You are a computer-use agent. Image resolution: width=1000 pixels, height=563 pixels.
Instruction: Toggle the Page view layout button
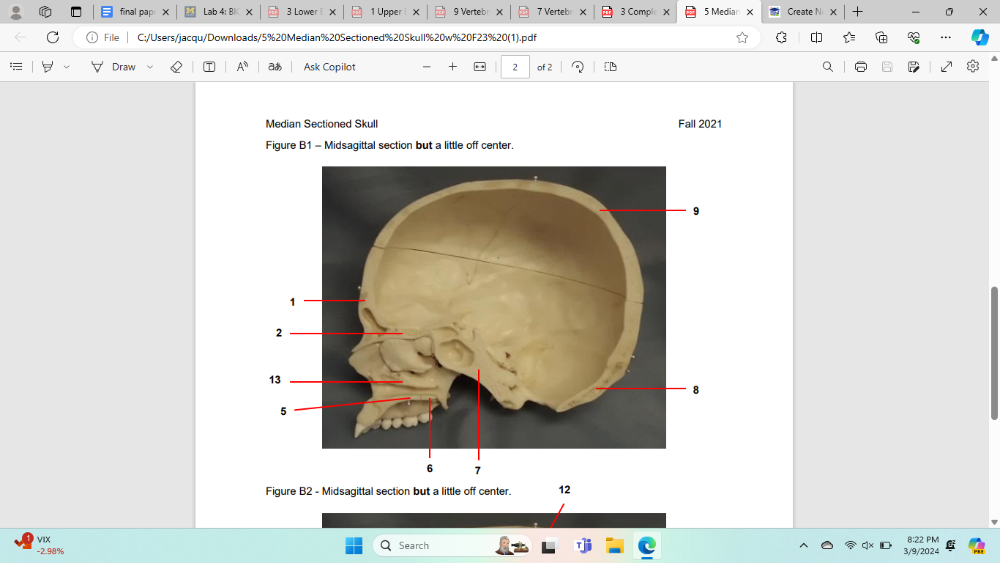(610, 67)
